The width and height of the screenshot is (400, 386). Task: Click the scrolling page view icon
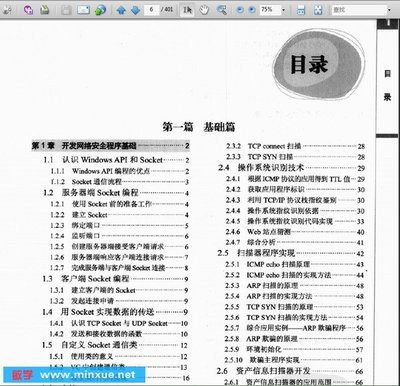[301, 10]
